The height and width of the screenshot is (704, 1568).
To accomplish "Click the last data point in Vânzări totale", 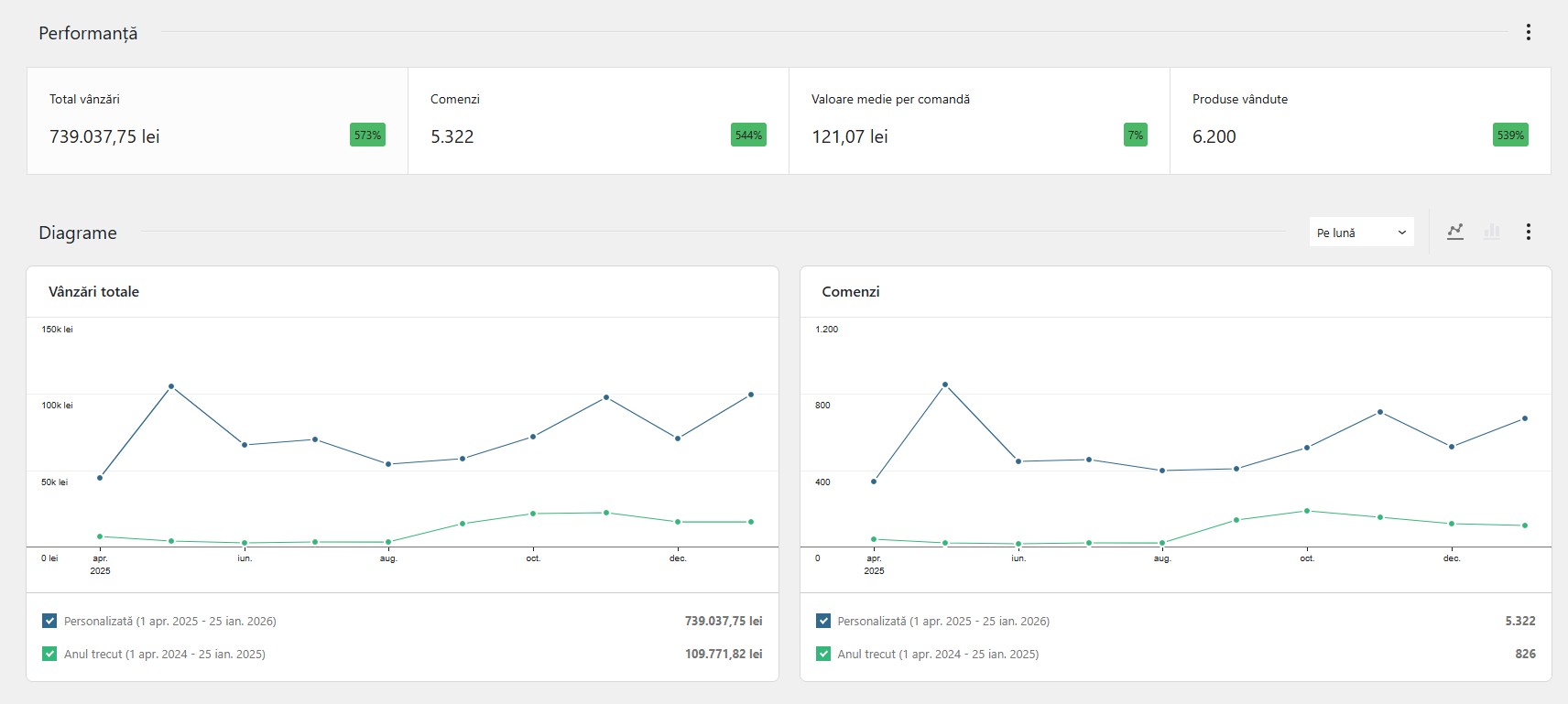I will (x=751, y=395).
